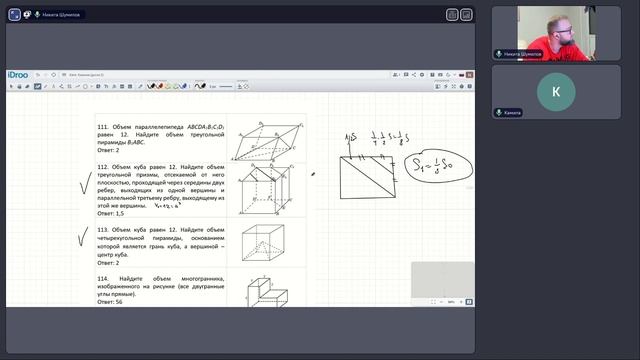Image resolution: width=640 pixels, height=360 pixels.
Task: Click the fullscreen arrows icon in right toolbar
Action: pos(453,86)
